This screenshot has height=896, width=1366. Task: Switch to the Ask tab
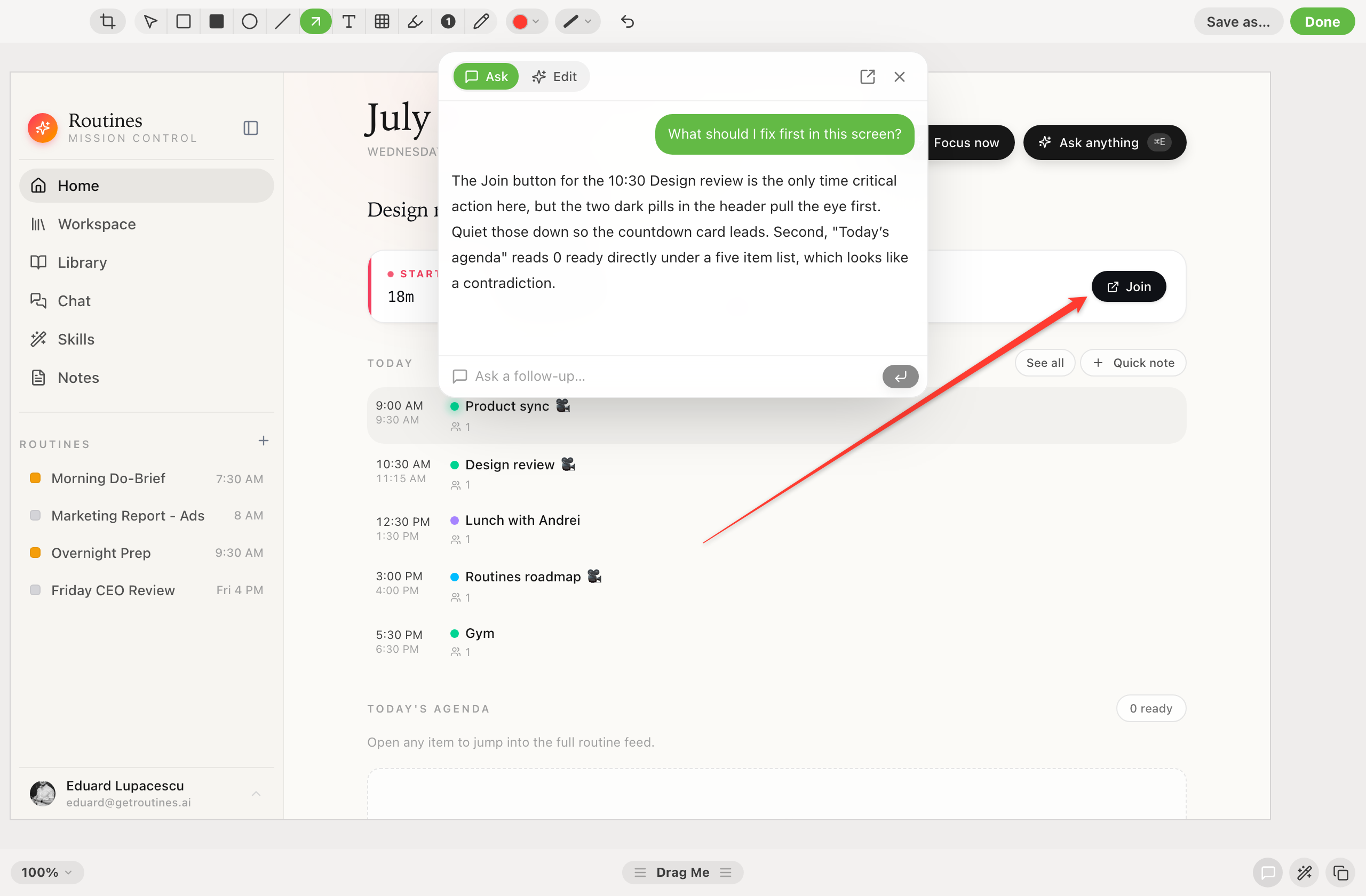[486, 77]
